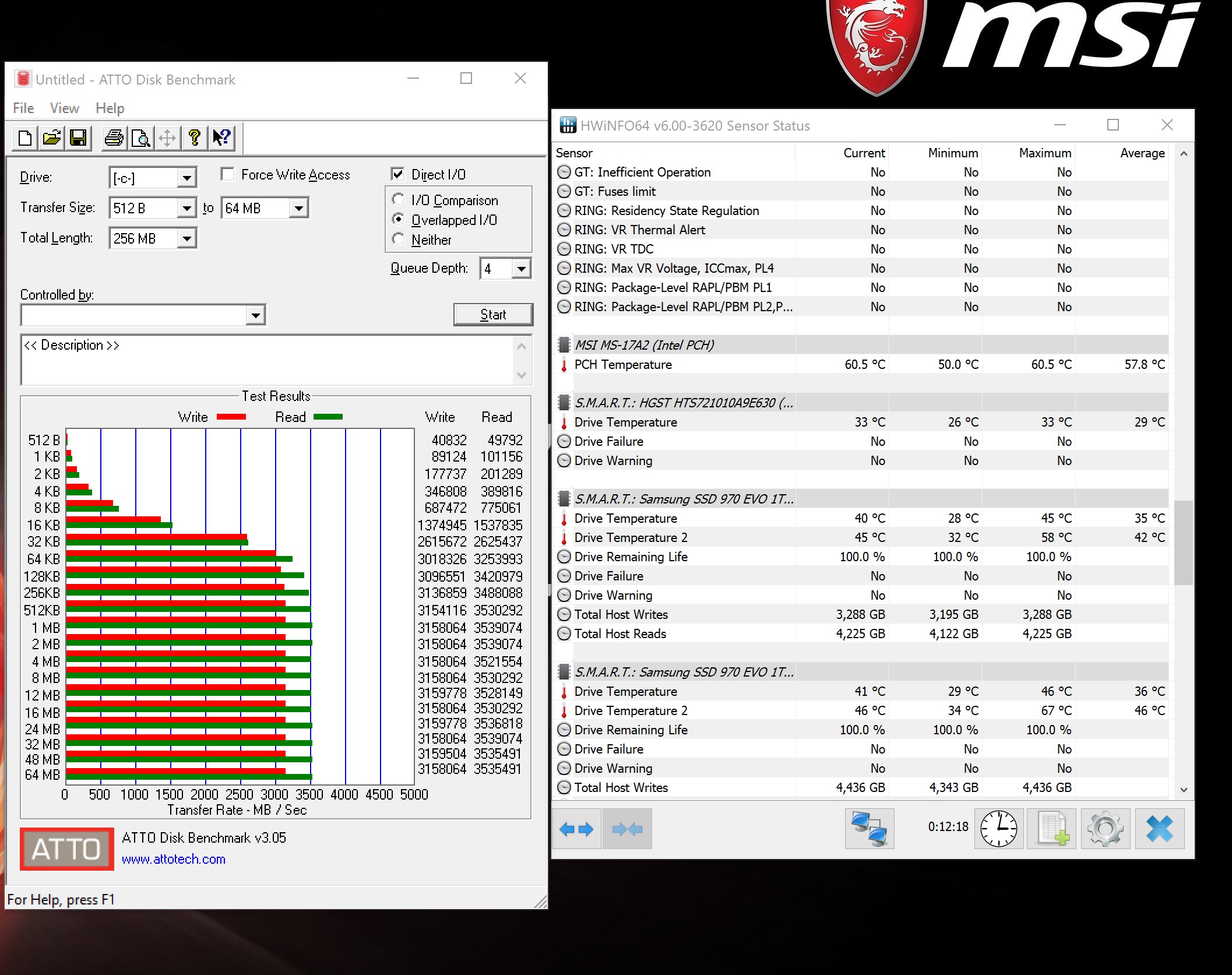1232x975 pixels.
Task: Click the move arrows icon in ATTO toolbar
Action: click(x=167, y=138)
